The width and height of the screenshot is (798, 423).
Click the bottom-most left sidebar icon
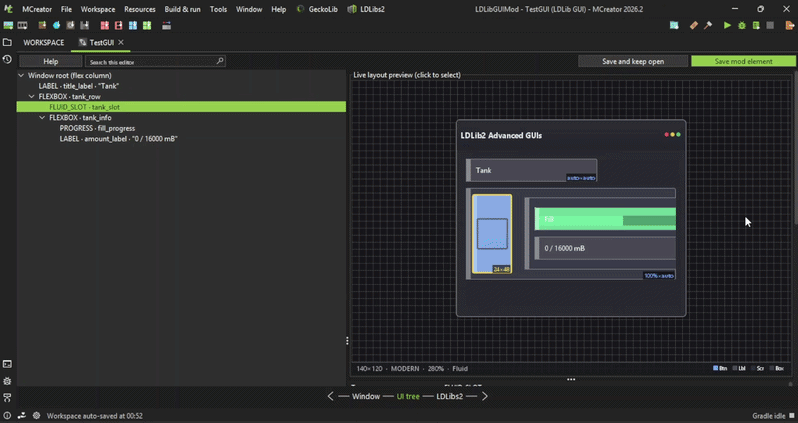(7, 398)
